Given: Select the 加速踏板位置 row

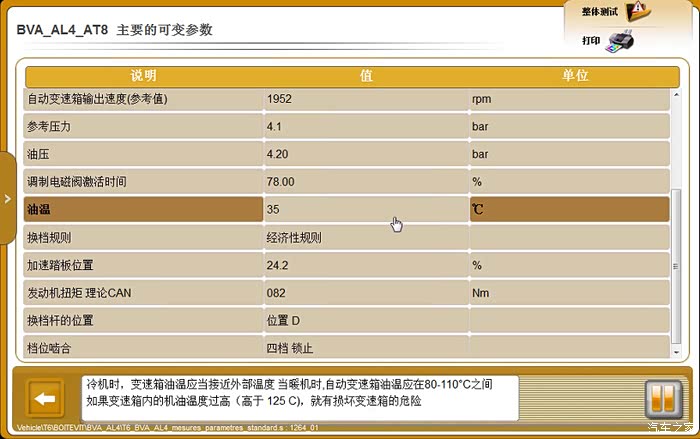Looking at the screenshot, I should tap(143, 265).
